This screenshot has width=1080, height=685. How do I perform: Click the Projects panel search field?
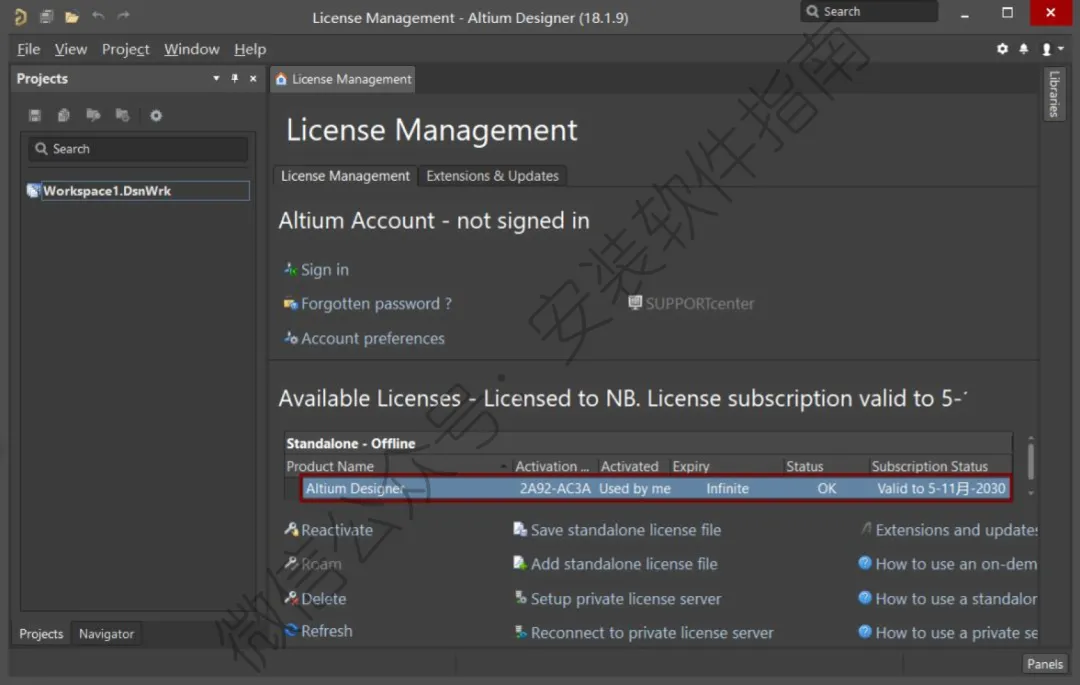coord(138,149)
